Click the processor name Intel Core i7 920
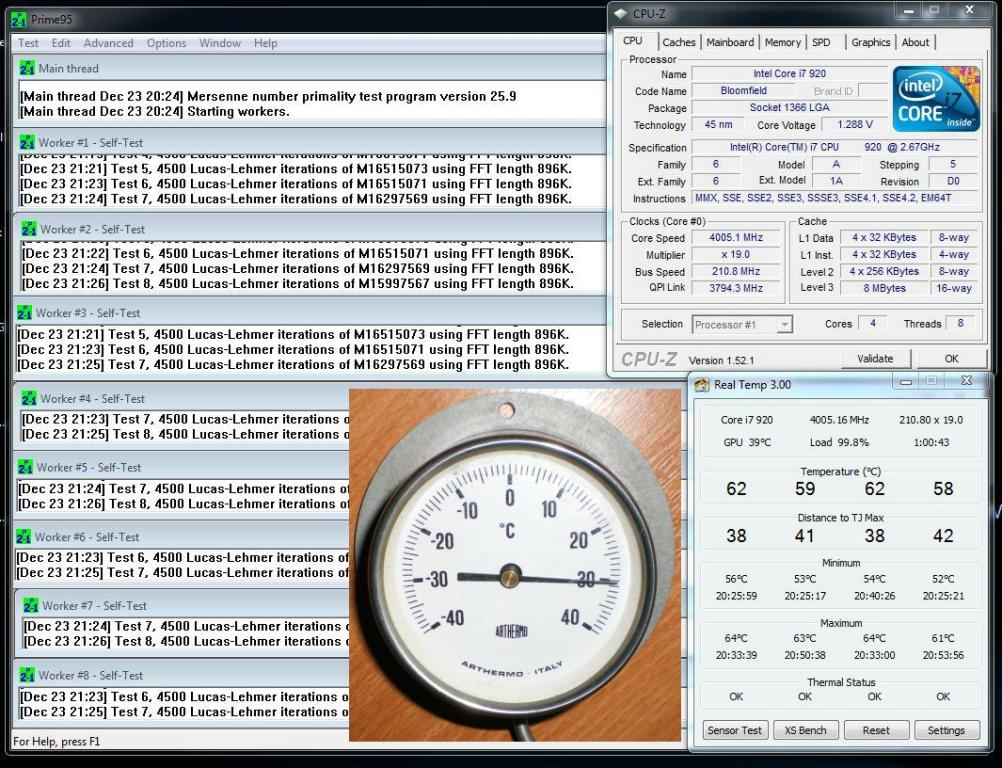 point(789,74)
